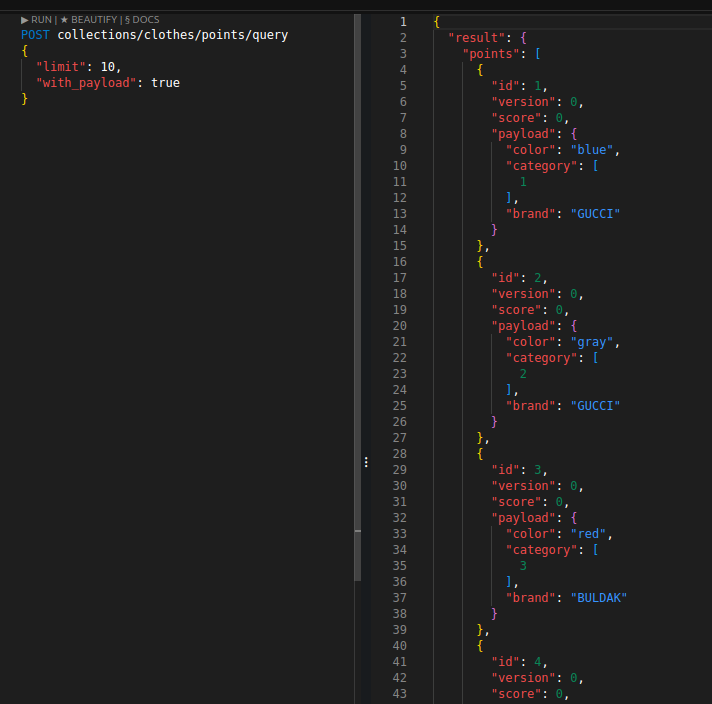The image size is (712, 704).
Task: Click the request editor vertical scrollbar
Action: click(358, 300)
